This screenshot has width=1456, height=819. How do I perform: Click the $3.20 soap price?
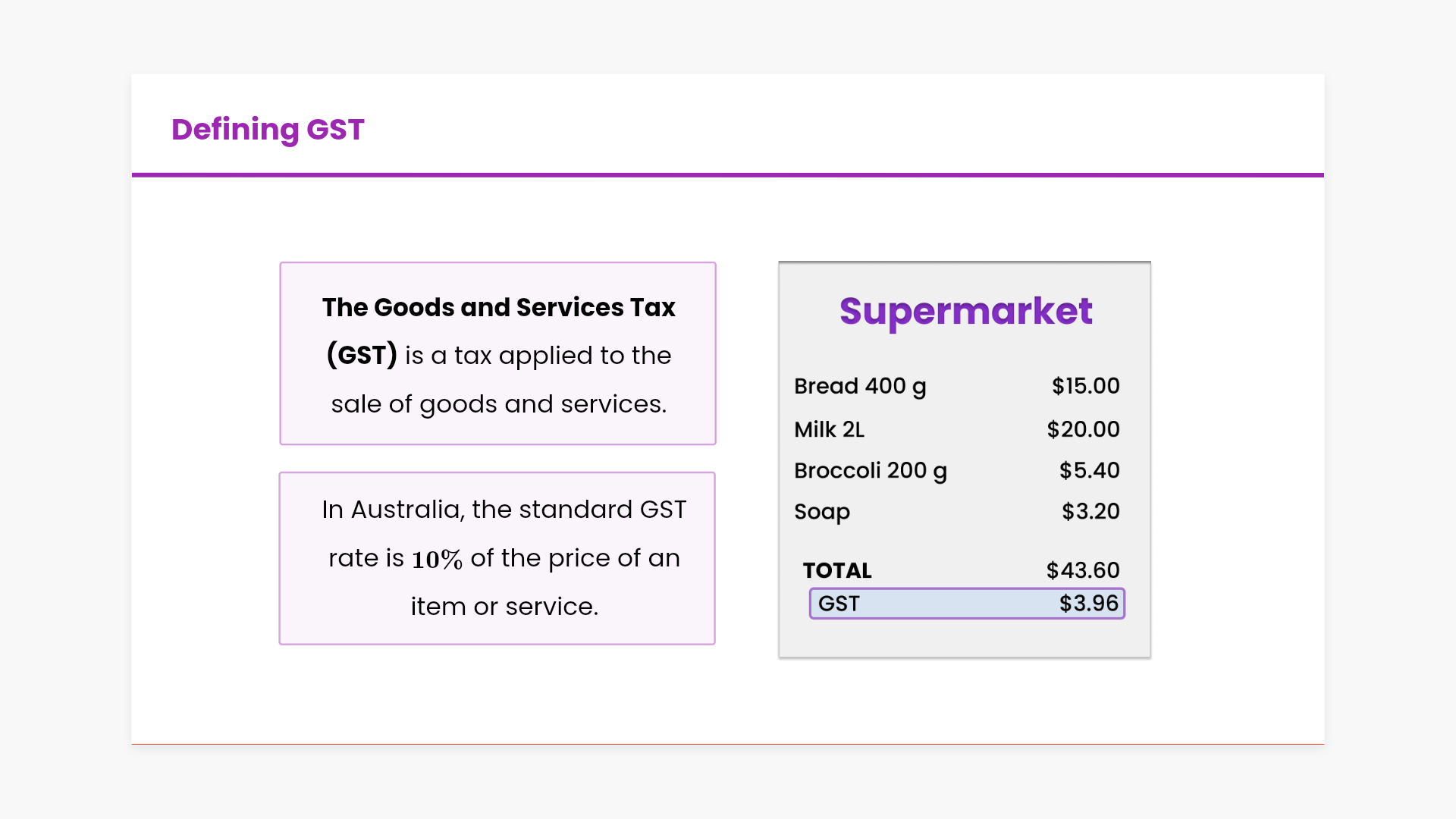1090,512
